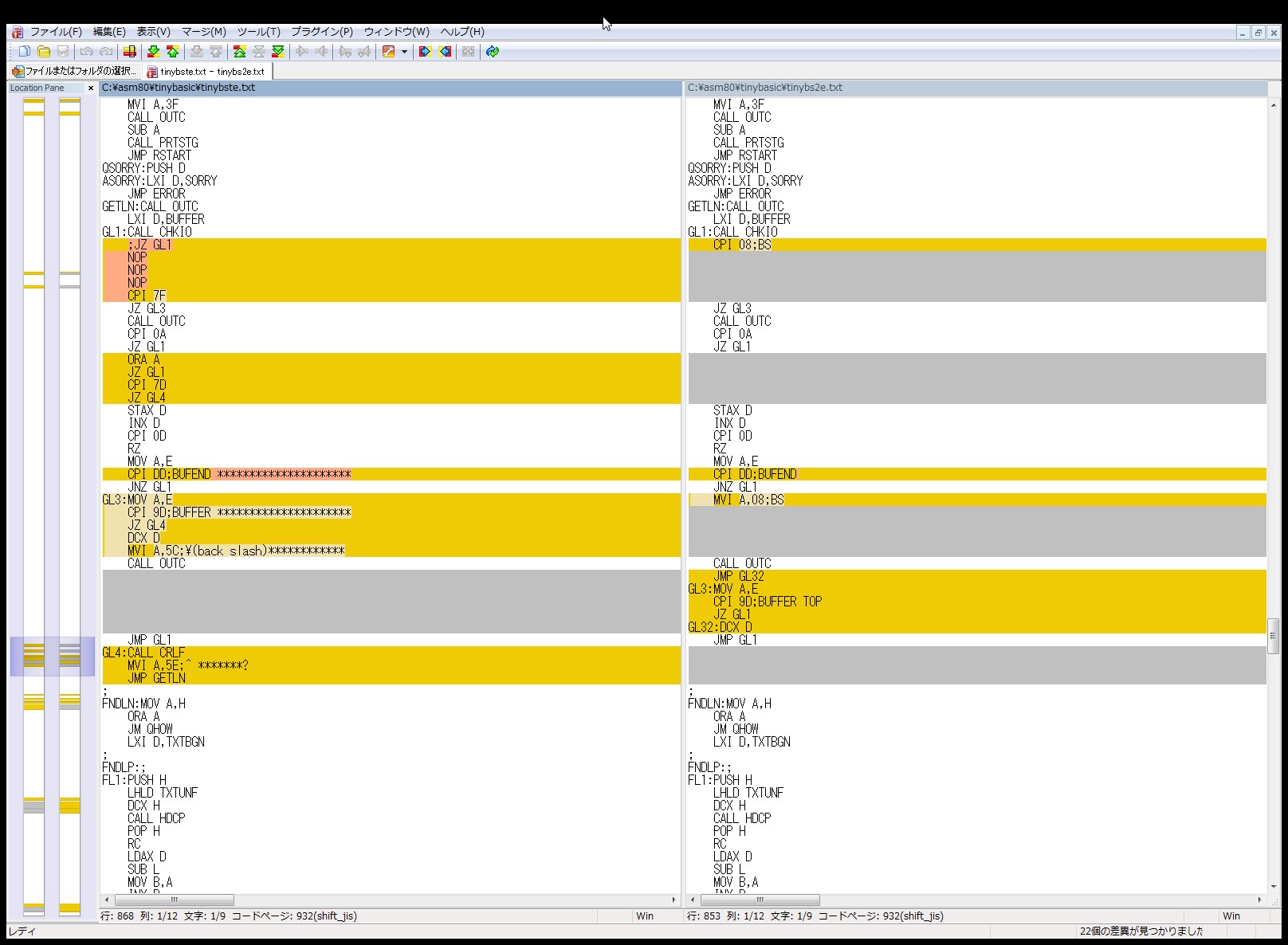
Task: Click the right pane horizontal scrollbar thumb
Action: coord(760,900)
